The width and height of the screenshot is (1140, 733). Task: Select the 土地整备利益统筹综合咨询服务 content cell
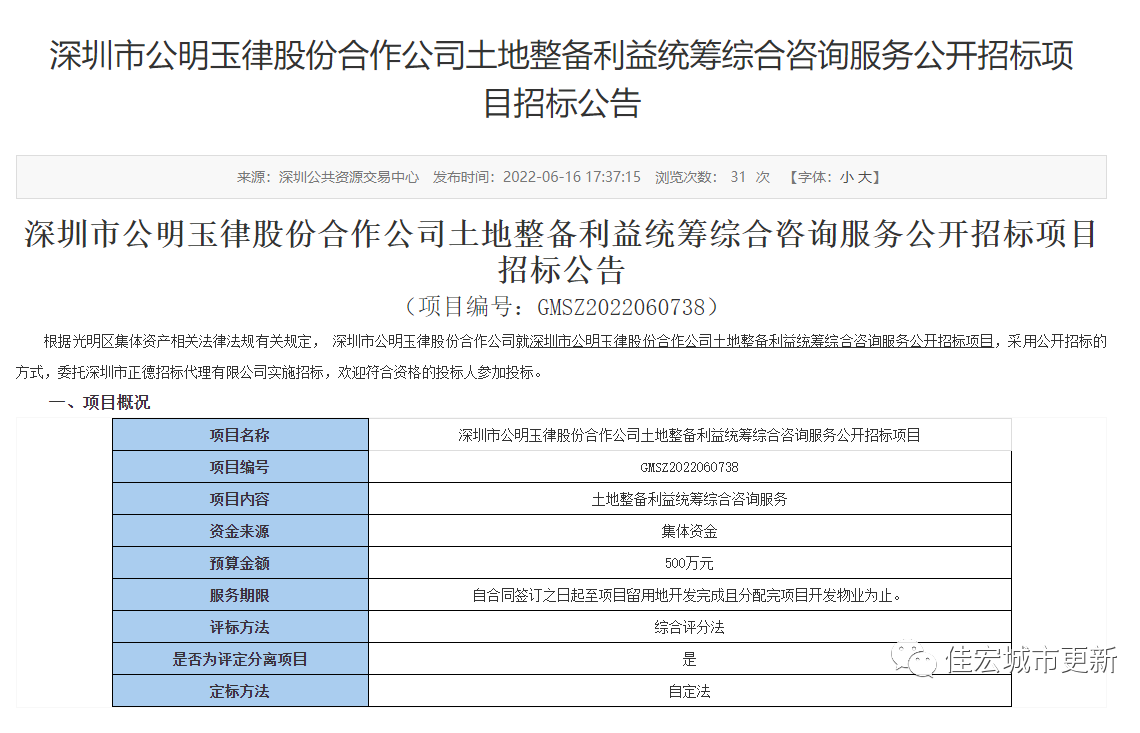[689, 499]
